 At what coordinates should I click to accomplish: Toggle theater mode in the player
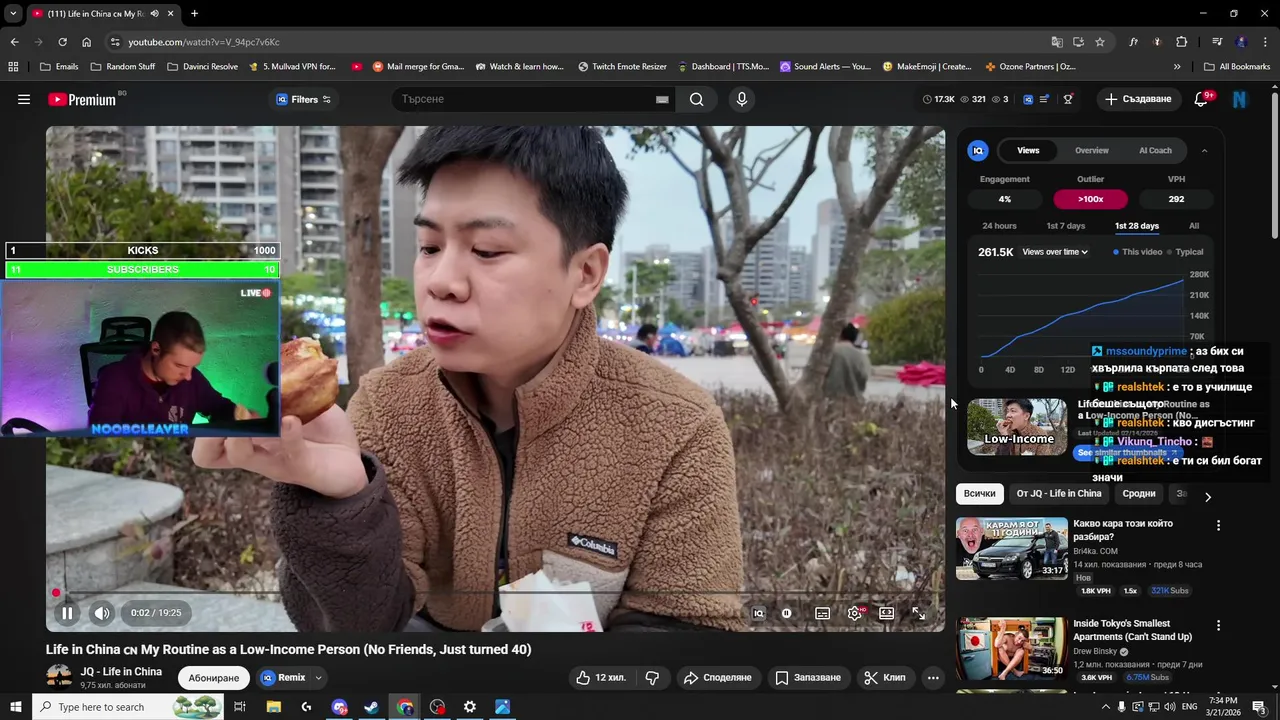tap(886, 613)
